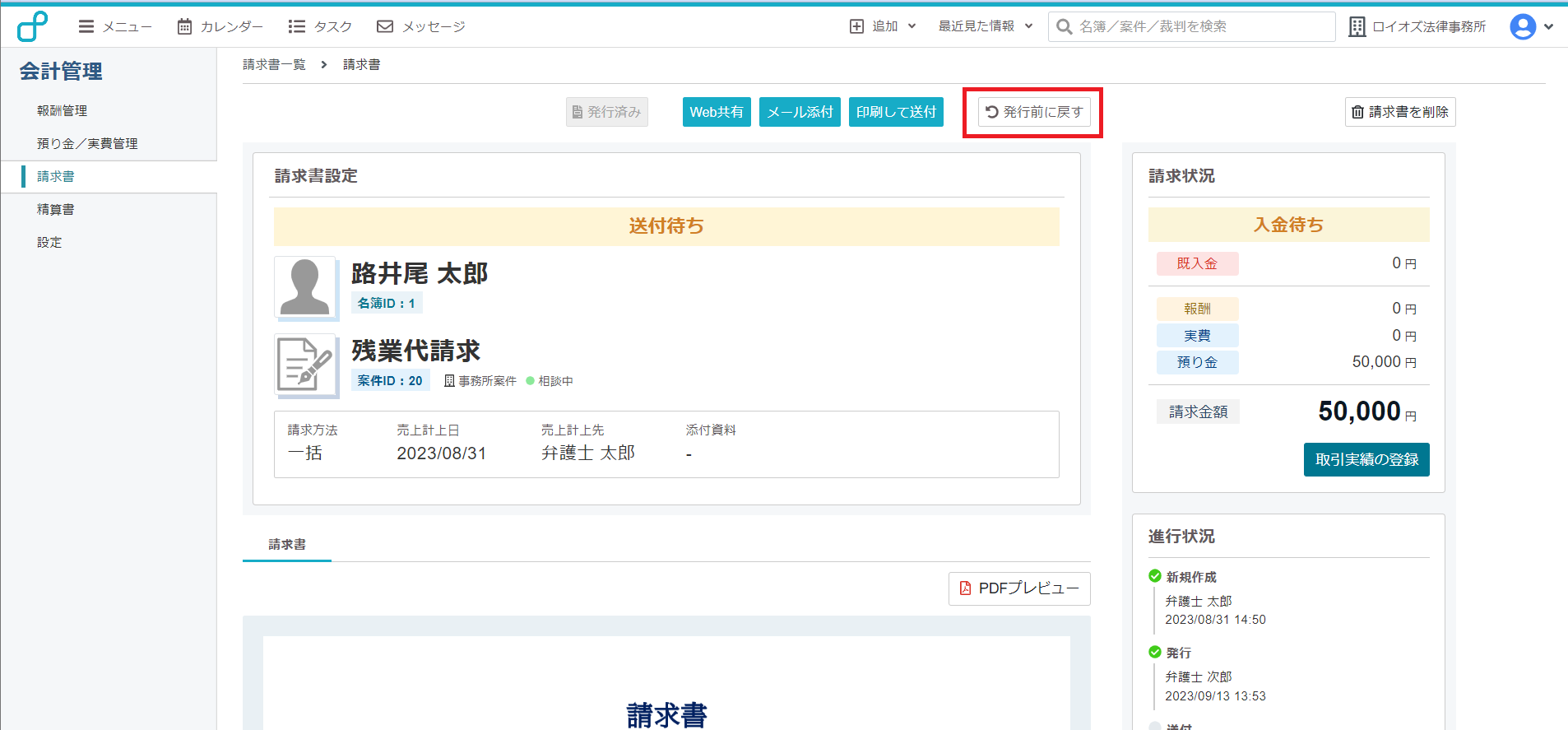Screen dimensions: 1568x730
Task: Click the 売上計上日 value 2023/08/31
Action: click(441, 453)
